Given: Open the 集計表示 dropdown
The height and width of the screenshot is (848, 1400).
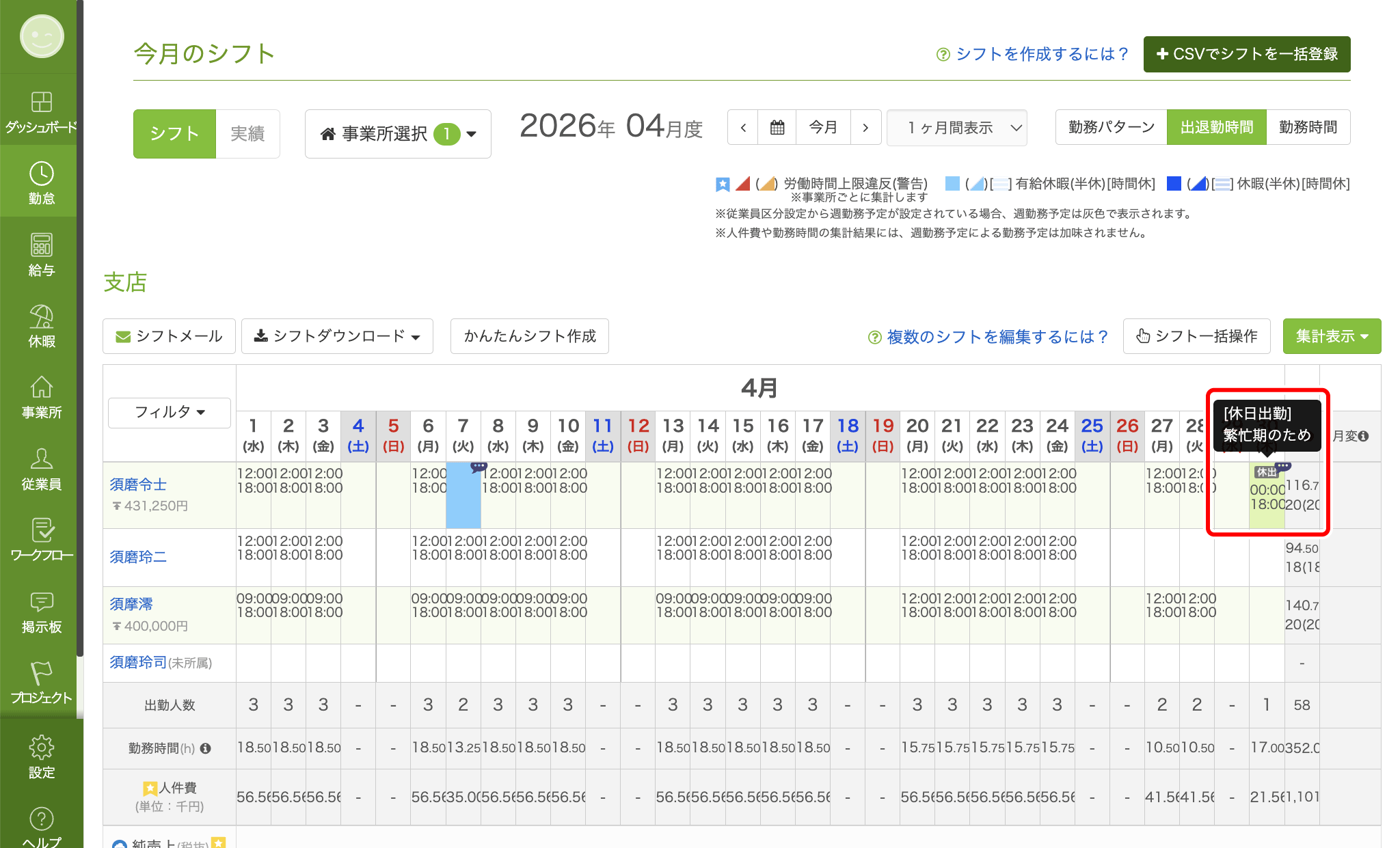Looking at the screenshot, I should (x=1332, y=336).
